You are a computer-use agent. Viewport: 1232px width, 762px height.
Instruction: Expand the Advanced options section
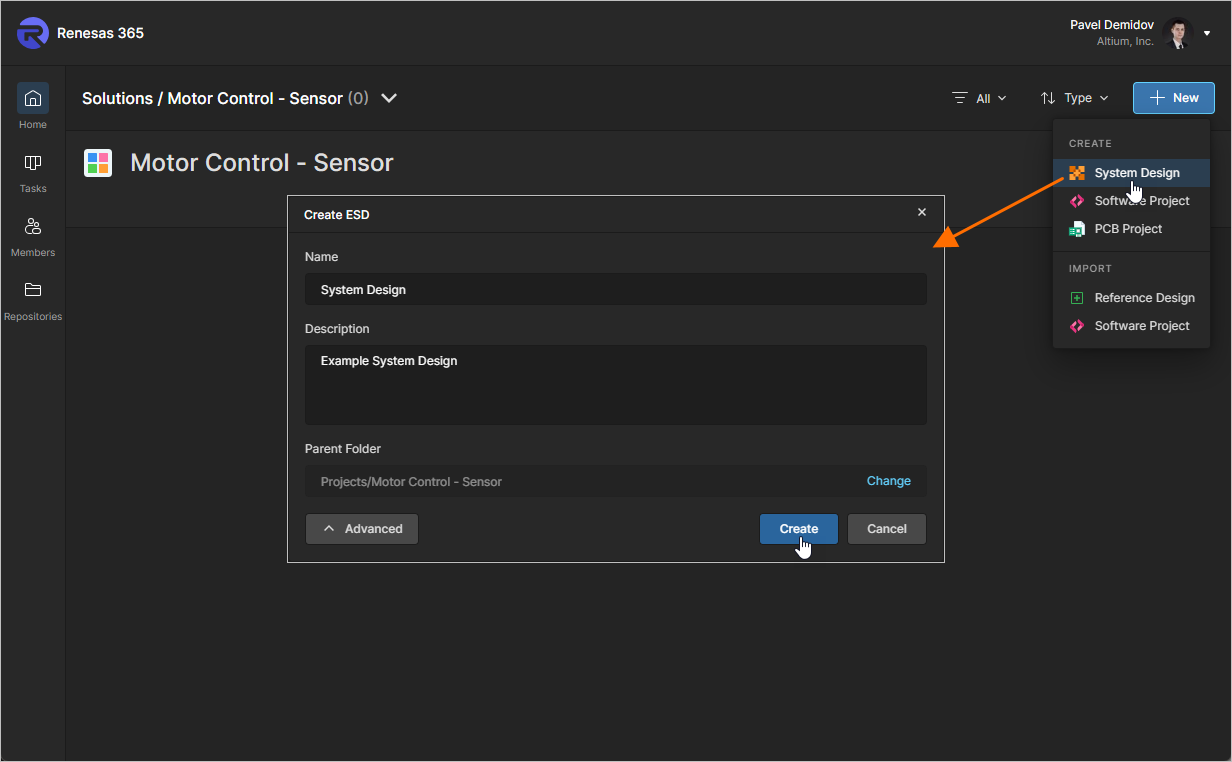click(362, 529)
